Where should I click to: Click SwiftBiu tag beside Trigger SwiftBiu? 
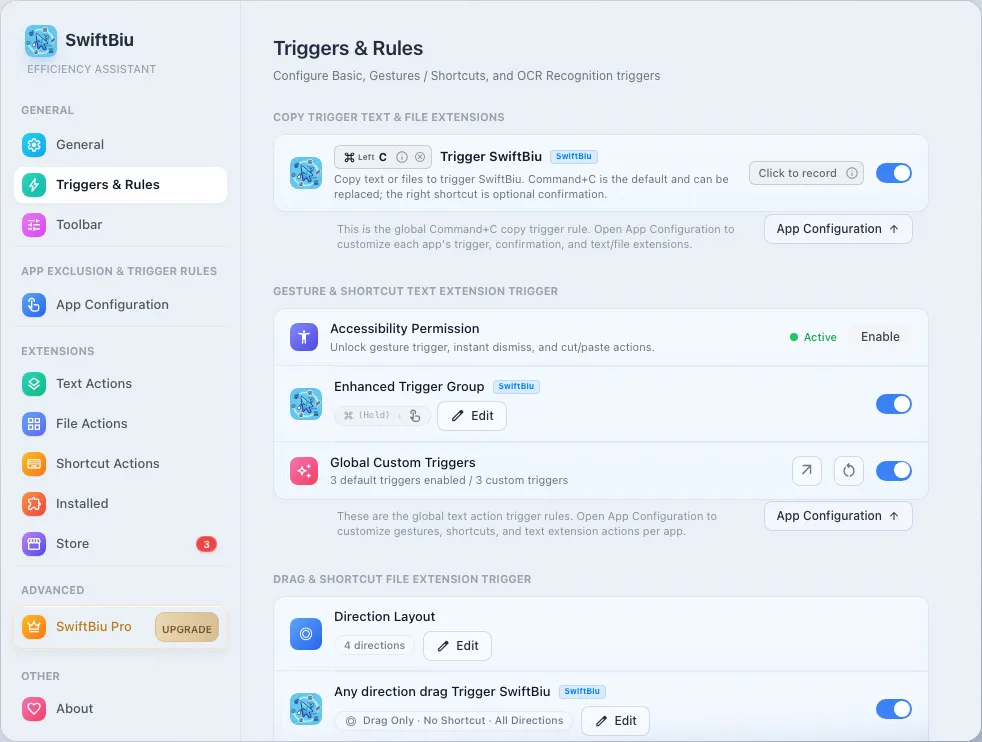[x=574, y=157]
